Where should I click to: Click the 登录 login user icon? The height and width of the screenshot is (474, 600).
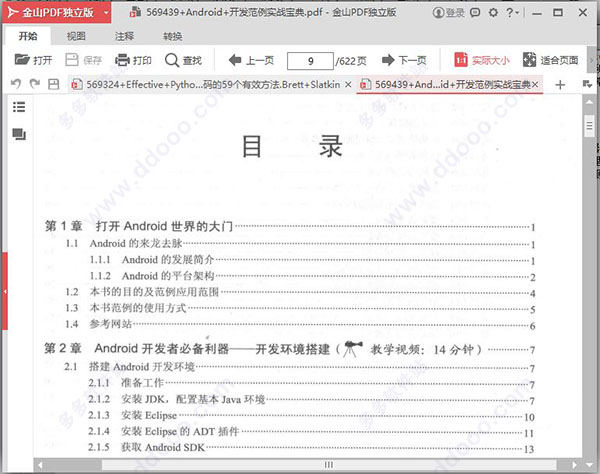[x=448, y=13]
